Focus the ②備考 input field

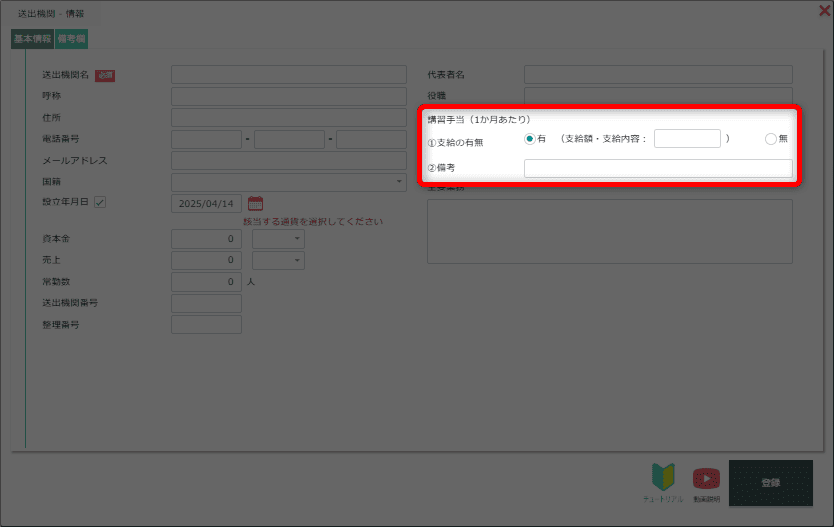[x=658, y=168]
